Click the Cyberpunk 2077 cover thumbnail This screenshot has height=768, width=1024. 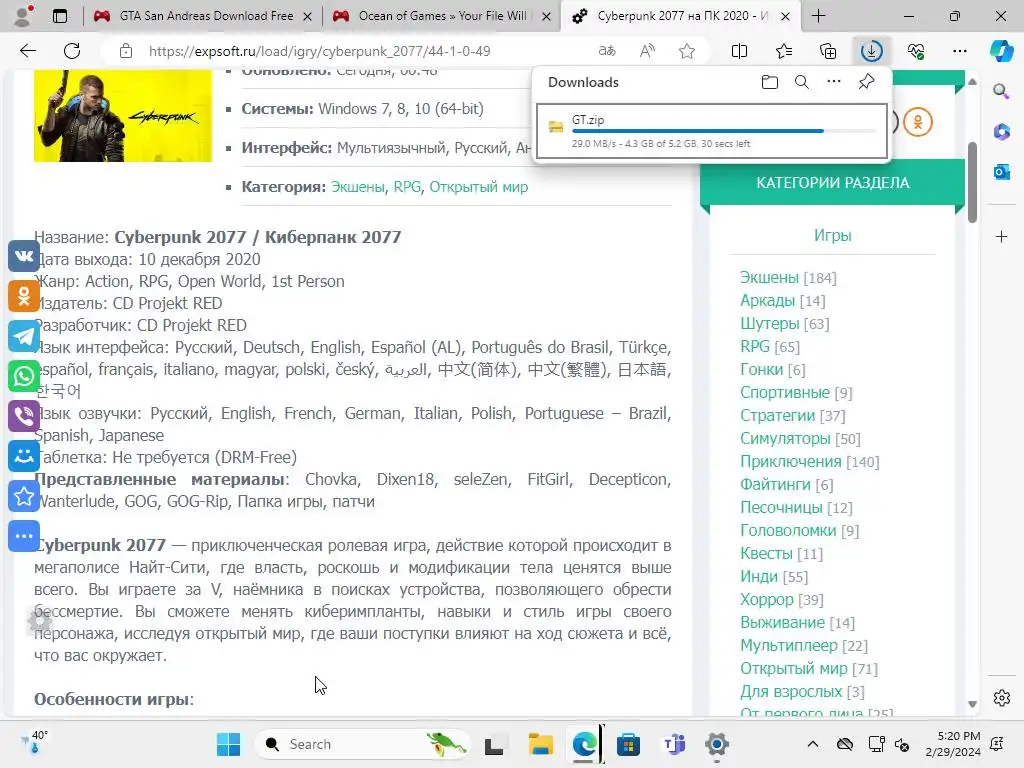[x=123, y=116]
